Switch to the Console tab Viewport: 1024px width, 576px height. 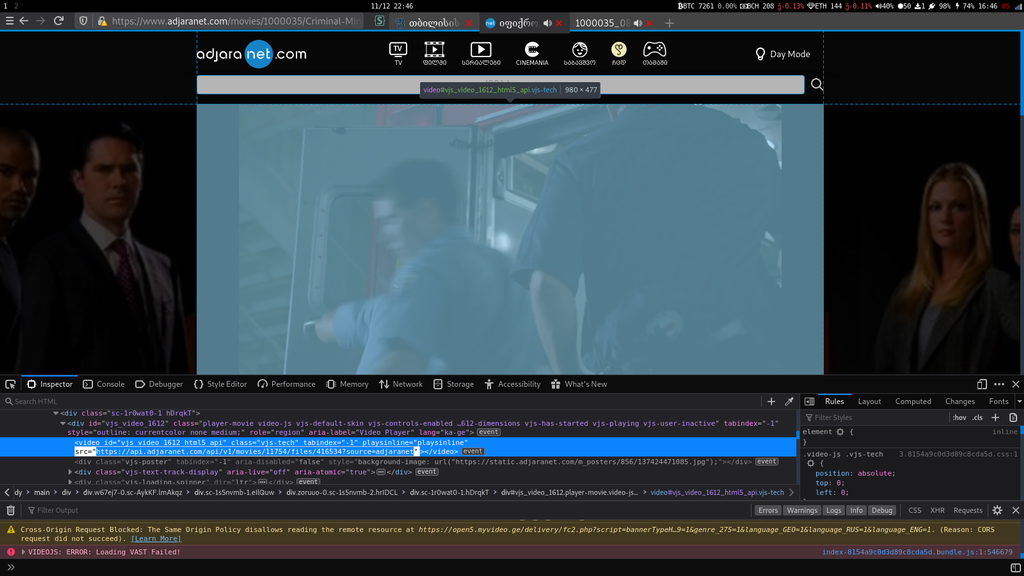[104, 384]
